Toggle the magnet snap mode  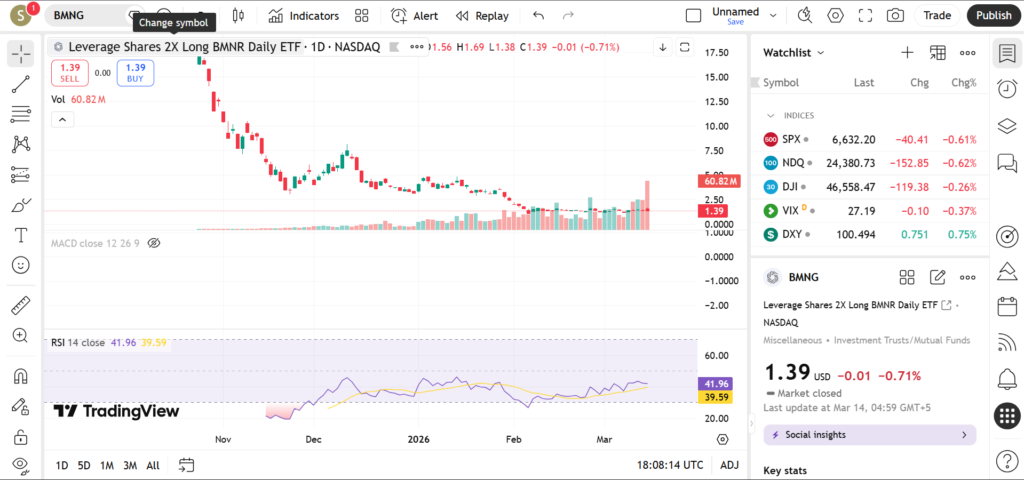[x=21, y=377]
